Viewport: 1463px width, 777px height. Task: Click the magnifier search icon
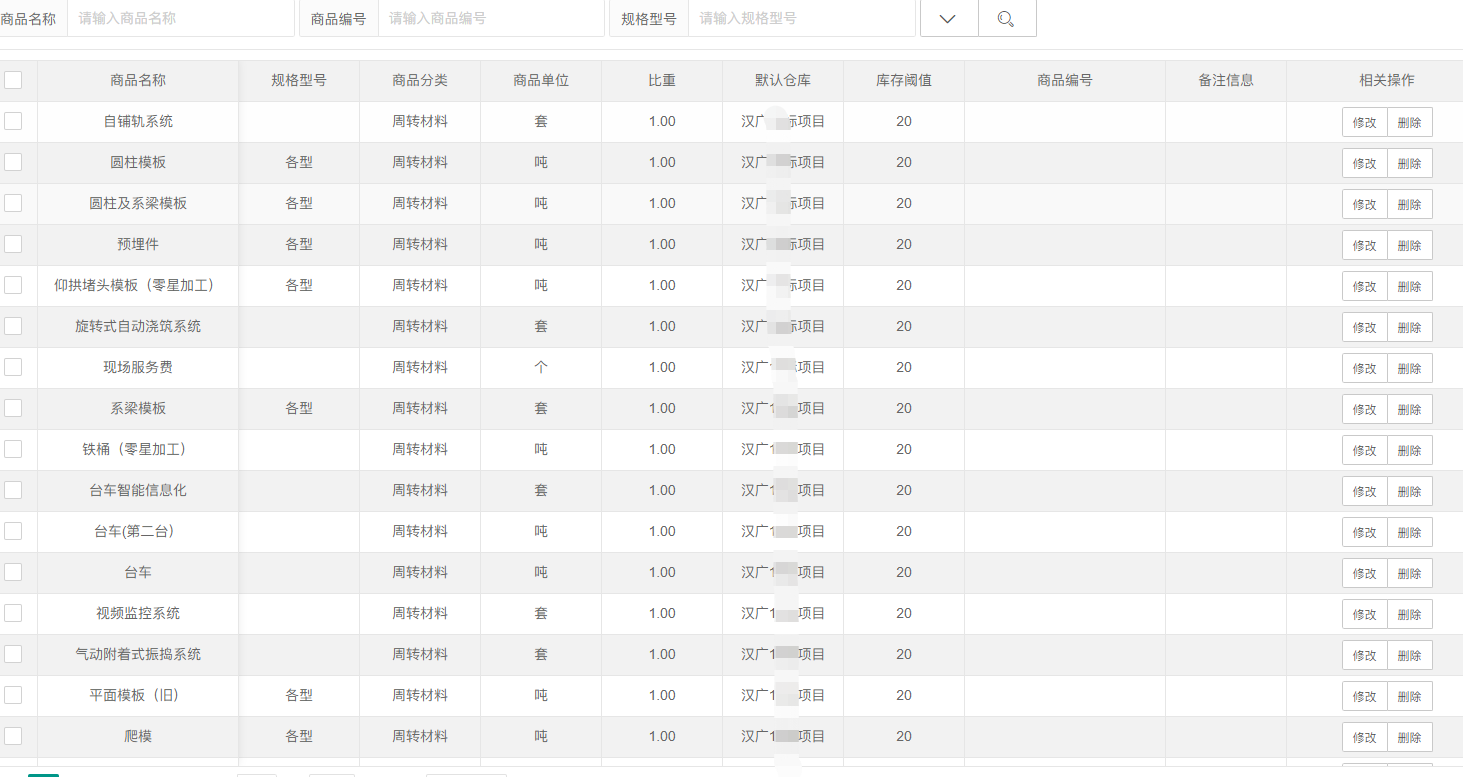1007,18
